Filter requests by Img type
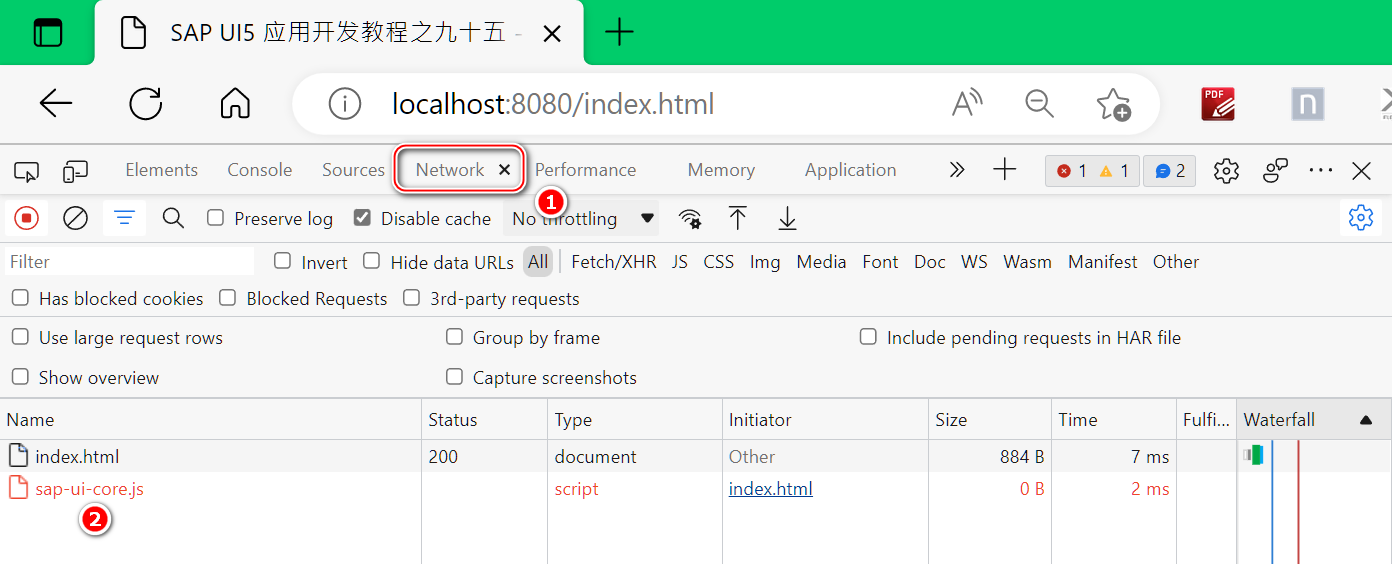The image size is (1392, 564). pos(765,262)
